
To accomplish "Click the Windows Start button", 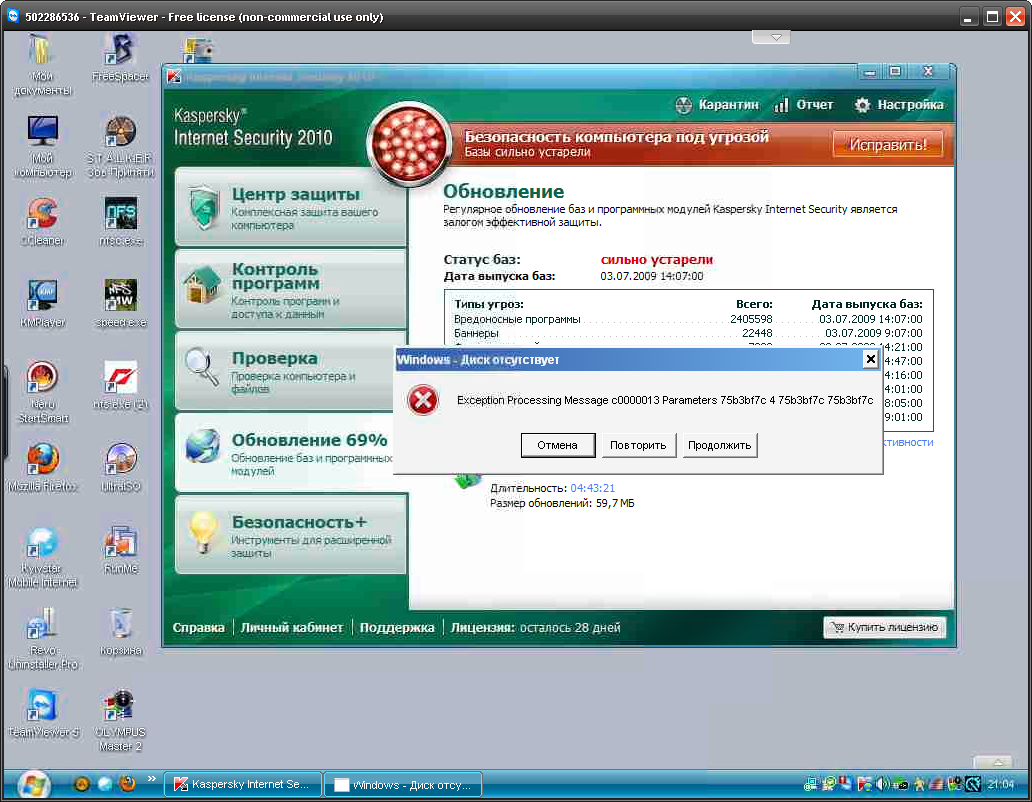I will [x=33, y=785].
